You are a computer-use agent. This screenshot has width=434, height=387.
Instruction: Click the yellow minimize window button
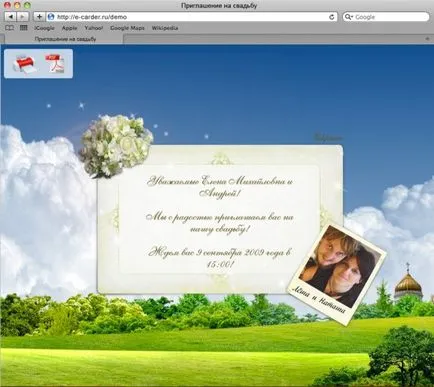pyautogui.click(x=17, y=5)
